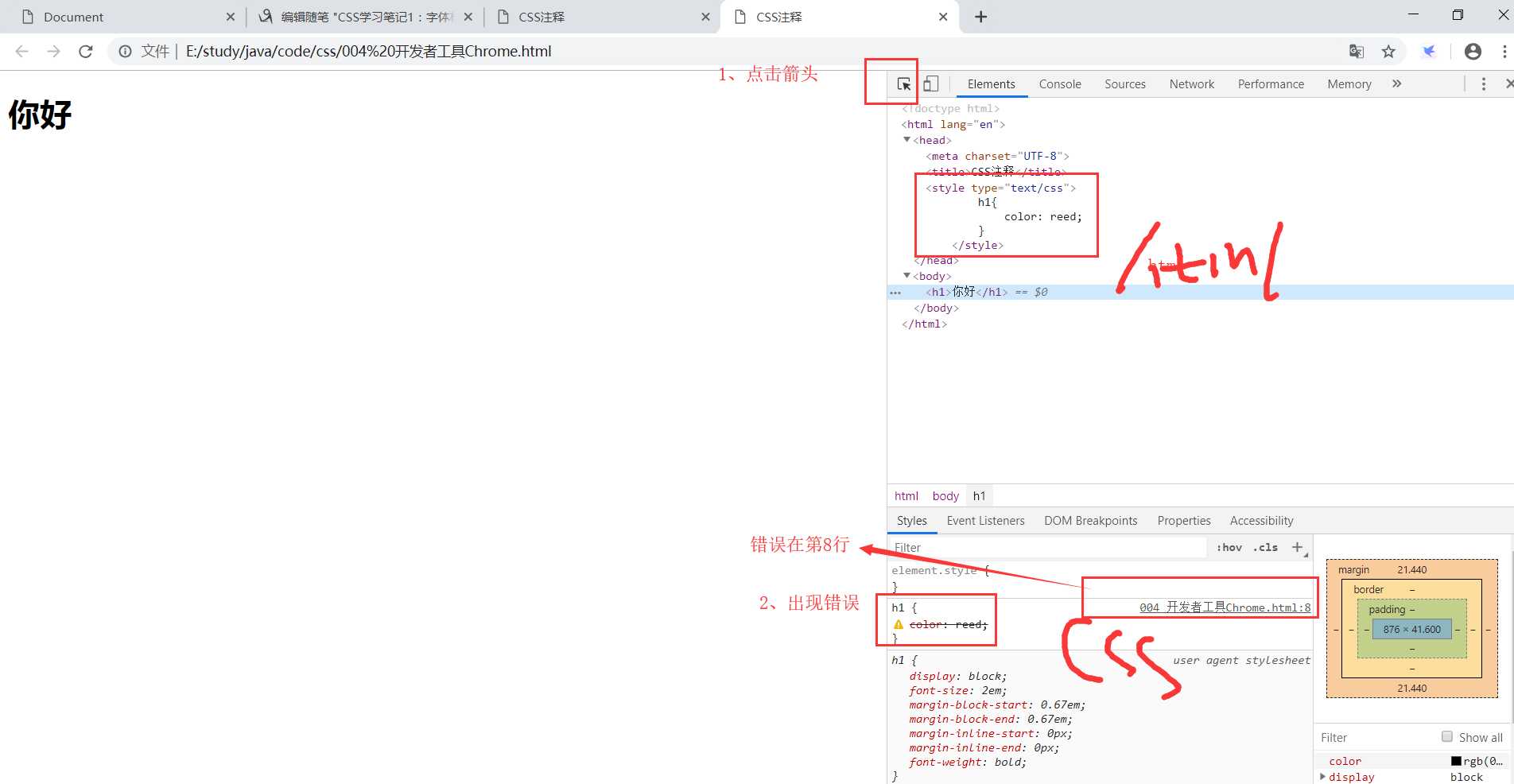Open DevTools customize three-dot menu
The image size is (1514, 784).
tap(1484, 83)
